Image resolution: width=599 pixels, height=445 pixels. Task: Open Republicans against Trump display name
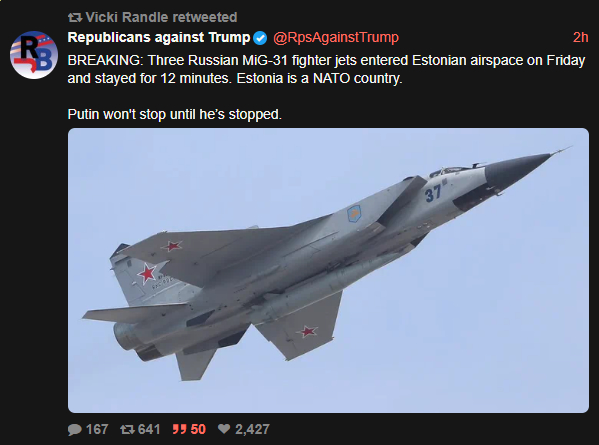[159, 37]
